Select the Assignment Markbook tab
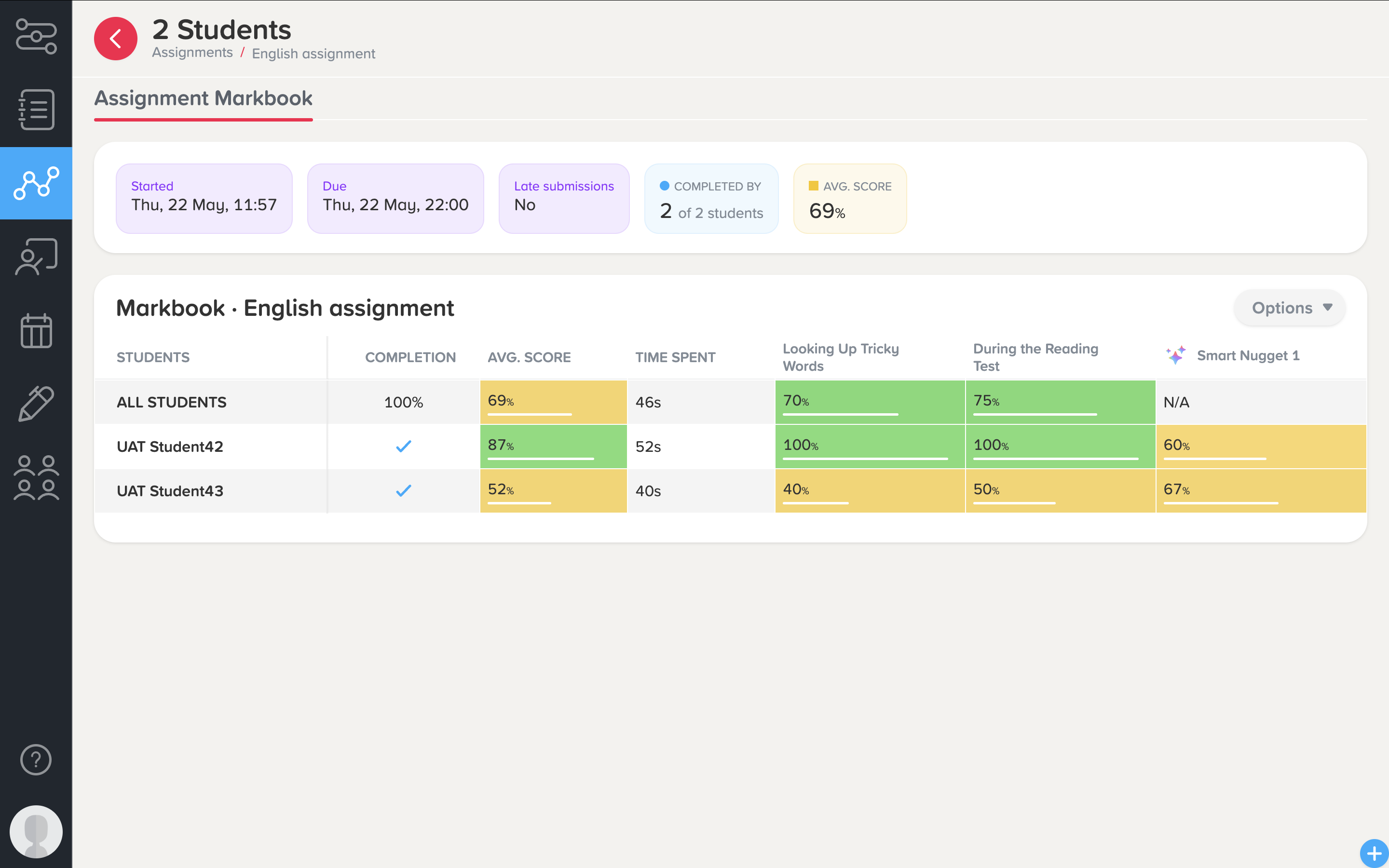Viewport: 1389px width, 868px height. [x=203, y=98]
